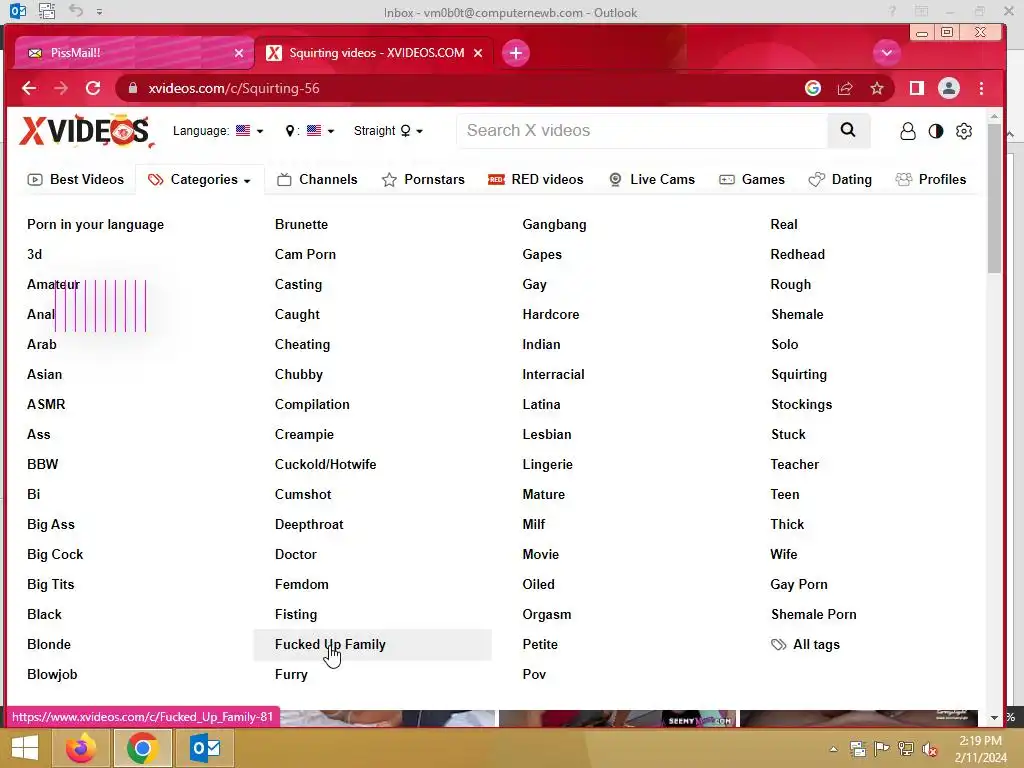Open the Action Center flag tray icon
1024x768 pixels.
pyautogui.click(x=882, y=748)
